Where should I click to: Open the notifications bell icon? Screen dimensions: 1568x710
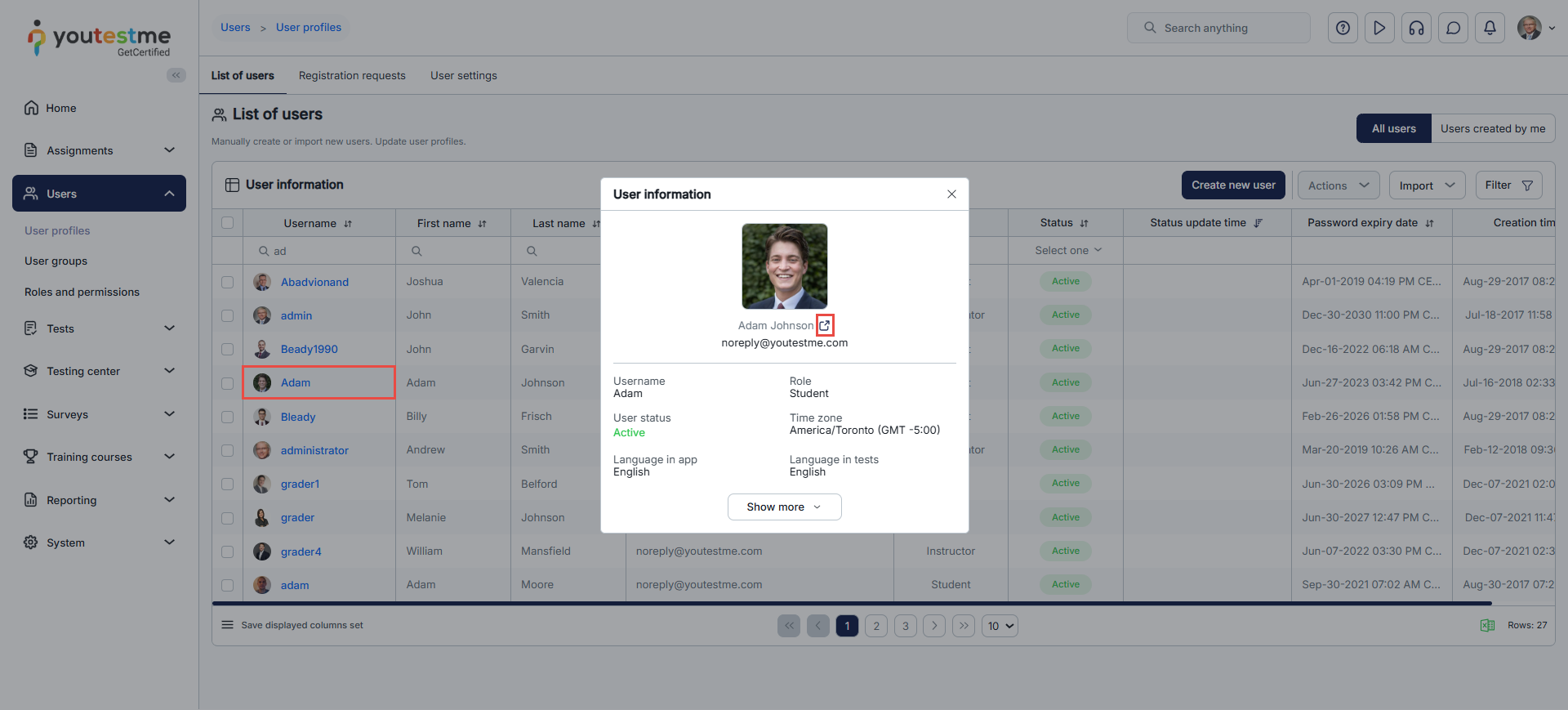pyautogui.click(x=1490, y=28)
